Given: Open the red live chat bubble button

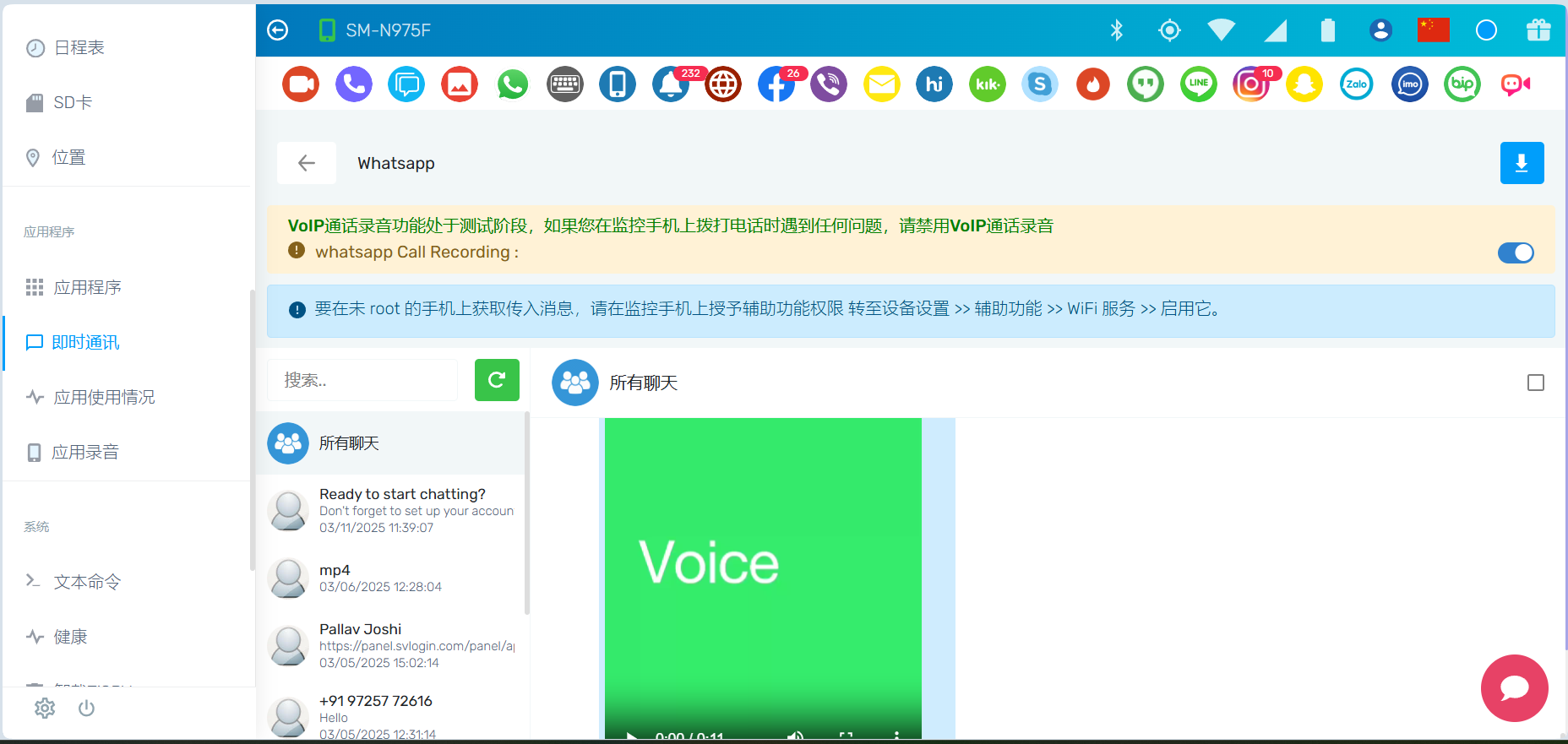Looking at the screenshot, I should (1514, 688).
